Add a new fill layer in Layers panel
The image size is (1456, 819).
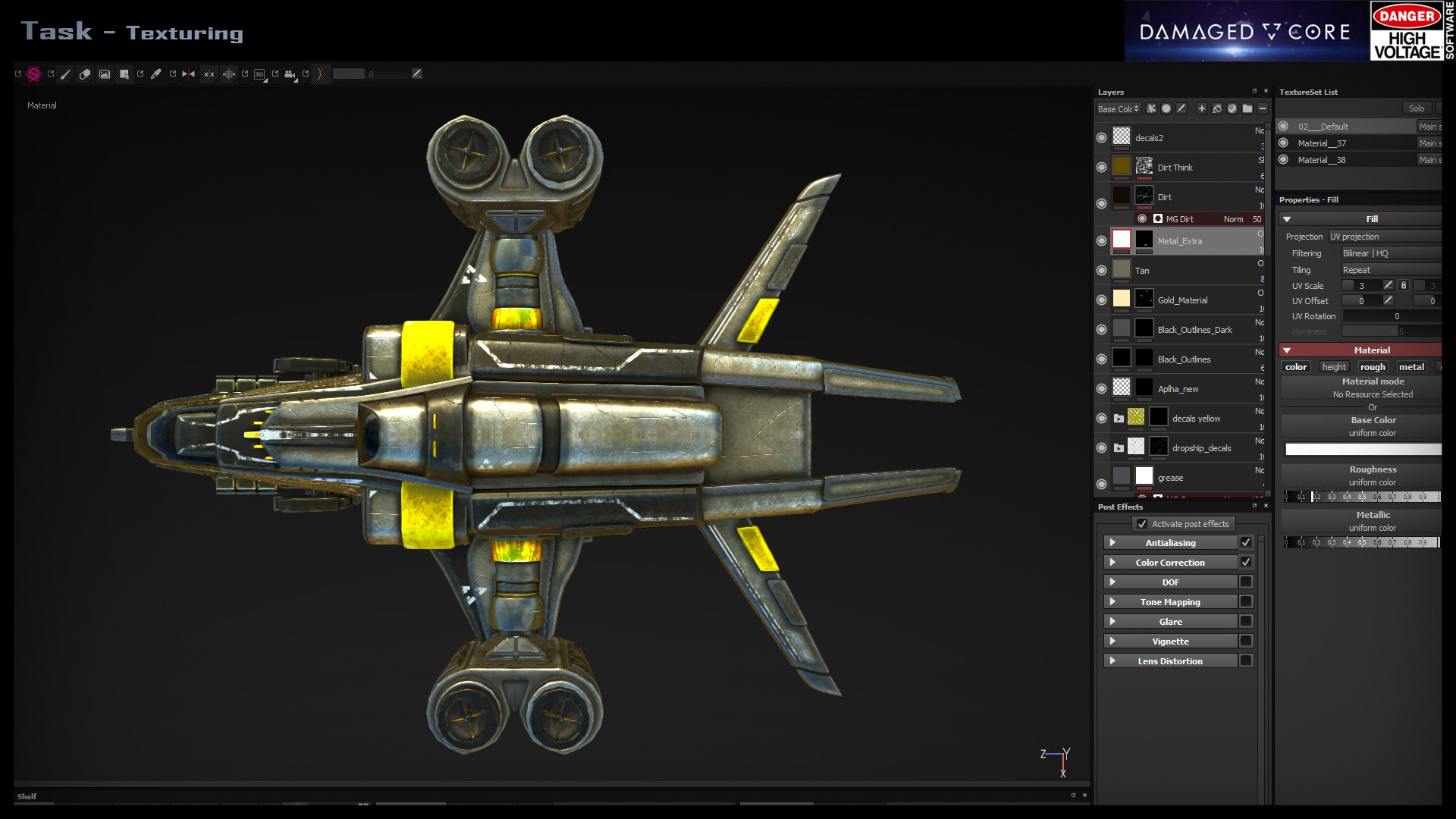(1216, 108)
